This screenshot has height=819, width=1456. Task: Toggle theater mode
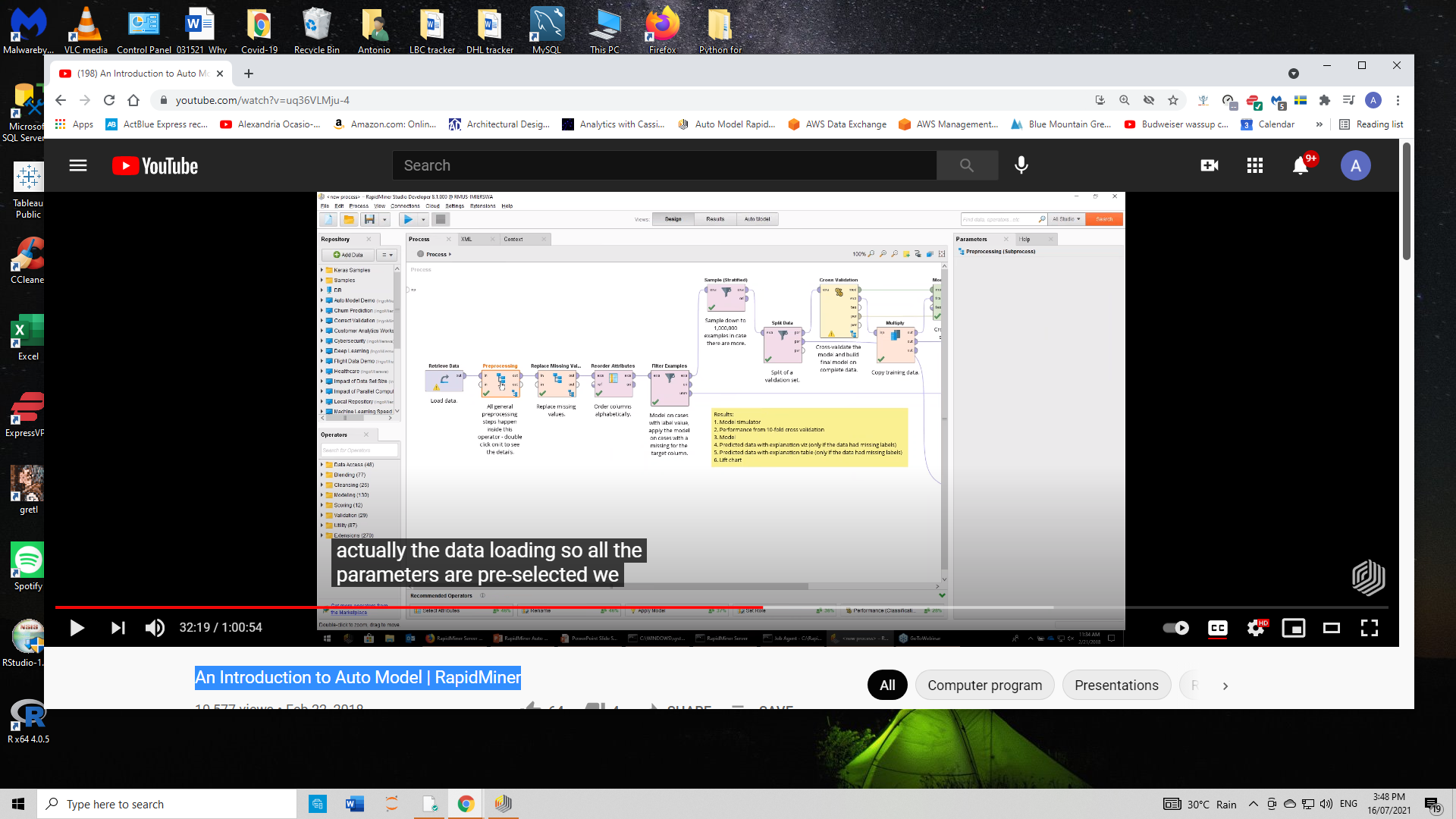1332,628
